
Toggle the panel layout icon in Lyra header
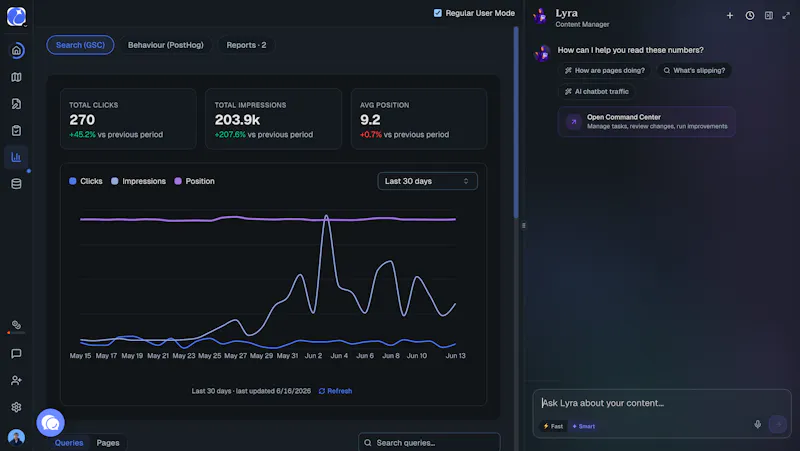point(769,16)
